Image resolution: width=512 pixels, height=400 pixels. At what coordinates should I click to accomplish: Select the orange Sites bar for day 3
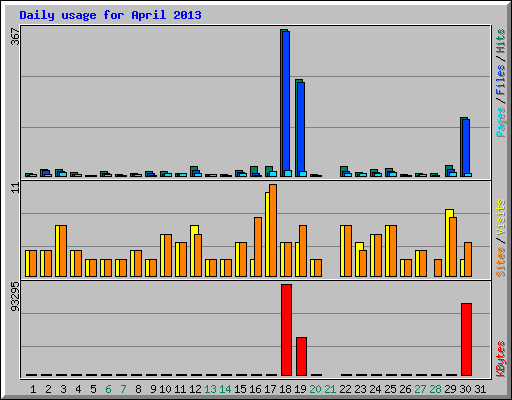coord(63,251)
